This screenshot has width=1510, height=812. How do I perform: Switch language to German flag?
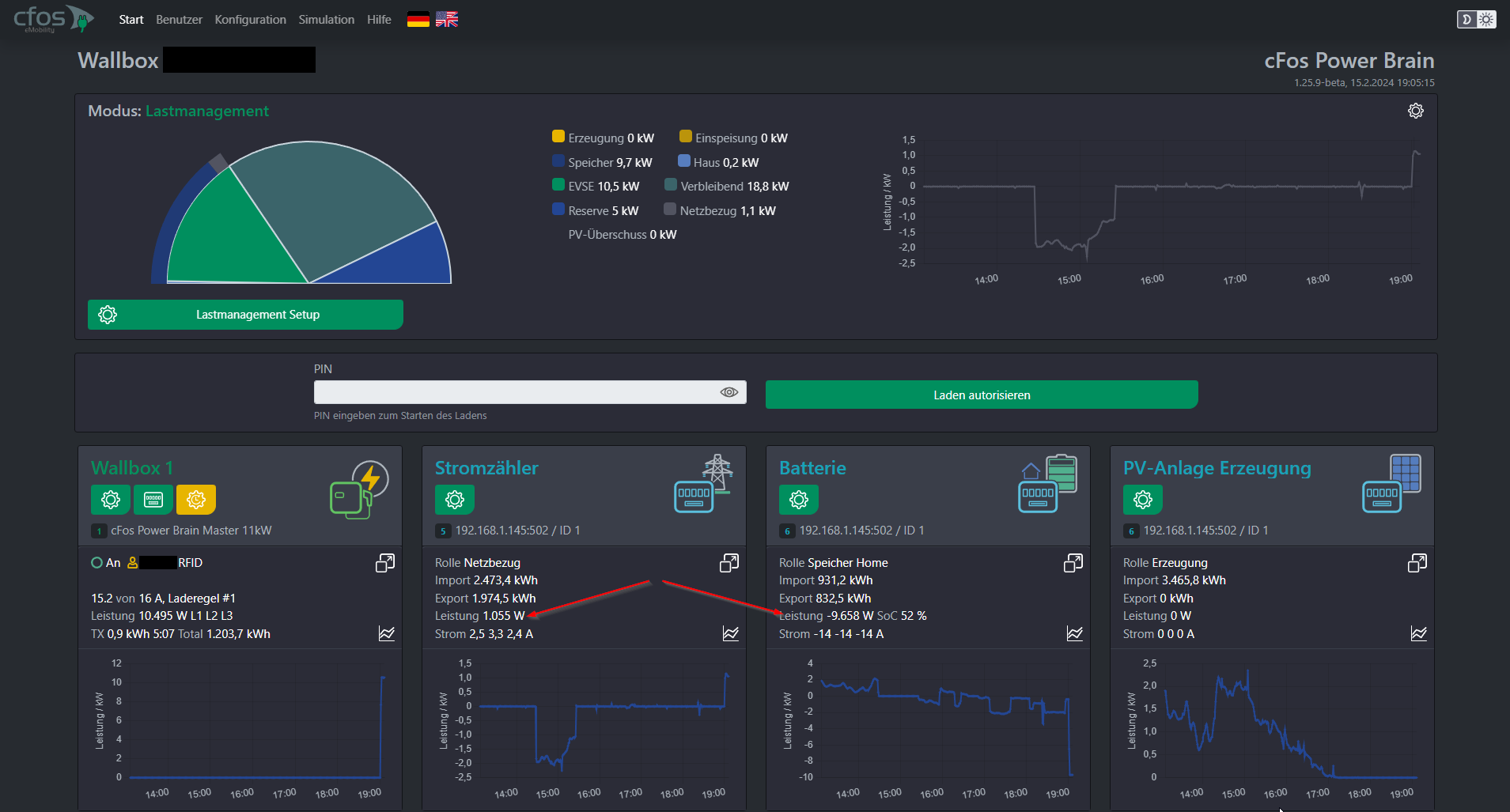click(418, 20)
